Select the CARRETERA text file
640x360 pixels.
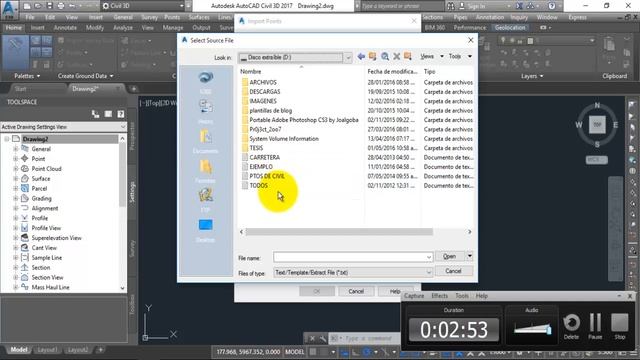(264, 157)
